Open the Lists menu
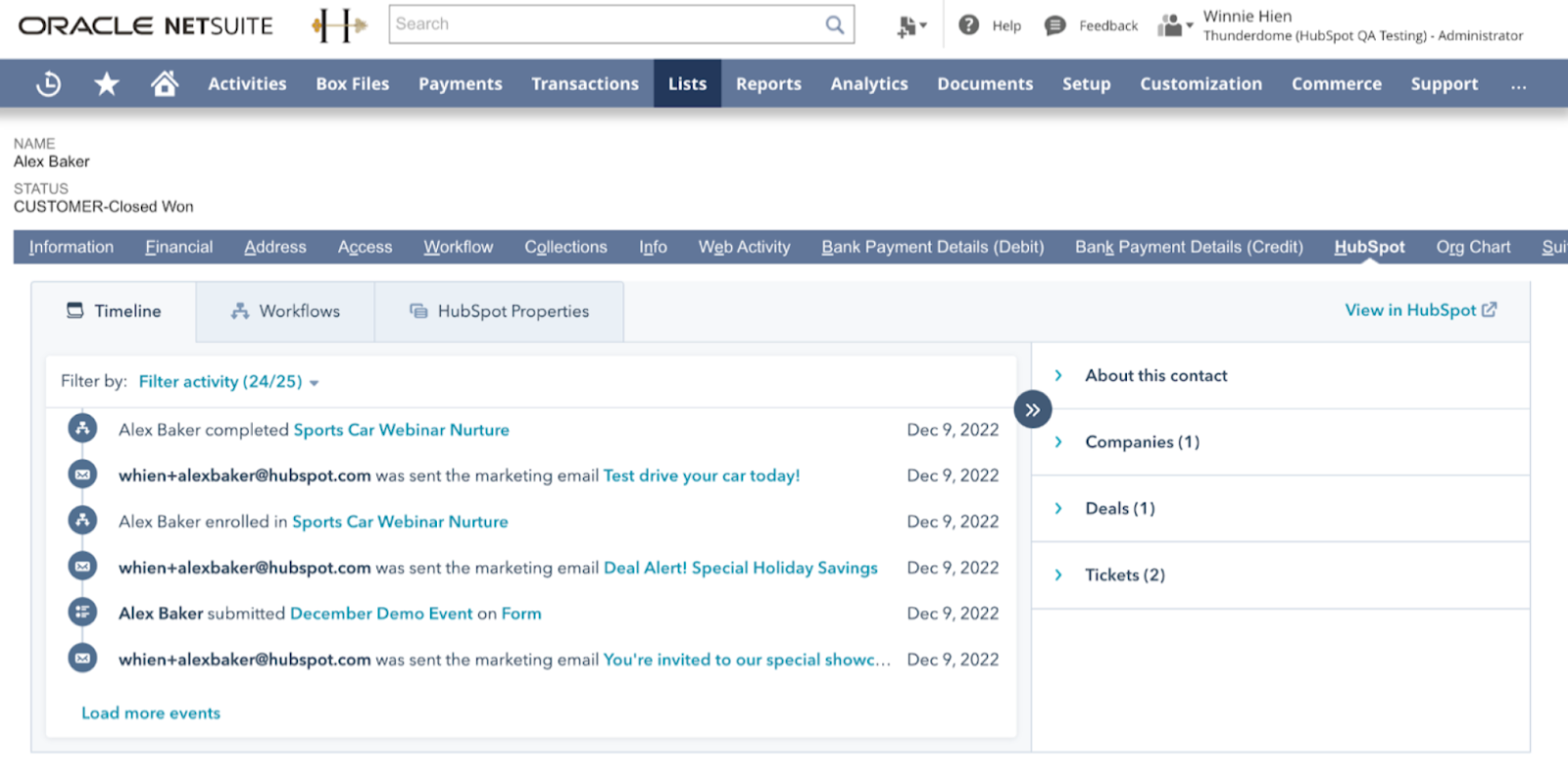 coord(687,84)
